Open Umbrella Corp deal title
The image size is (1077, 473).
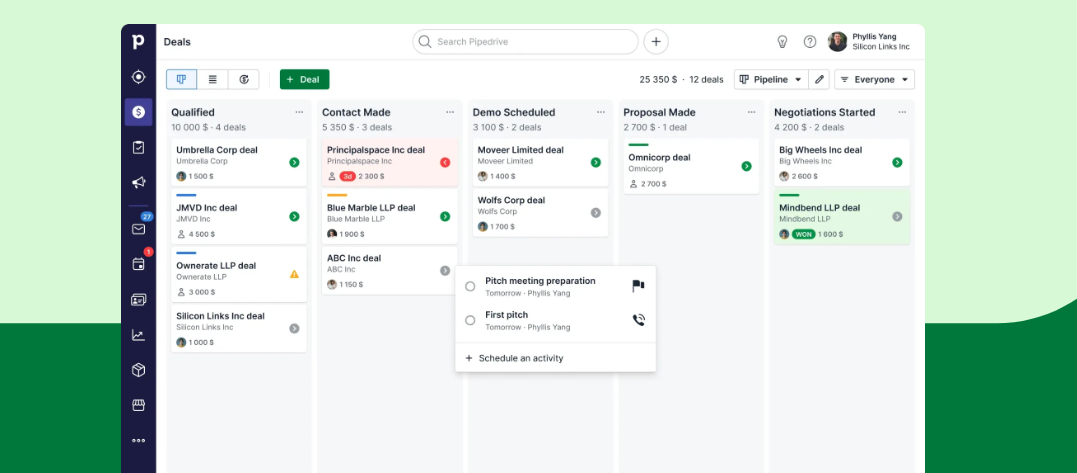pos(216,150)
